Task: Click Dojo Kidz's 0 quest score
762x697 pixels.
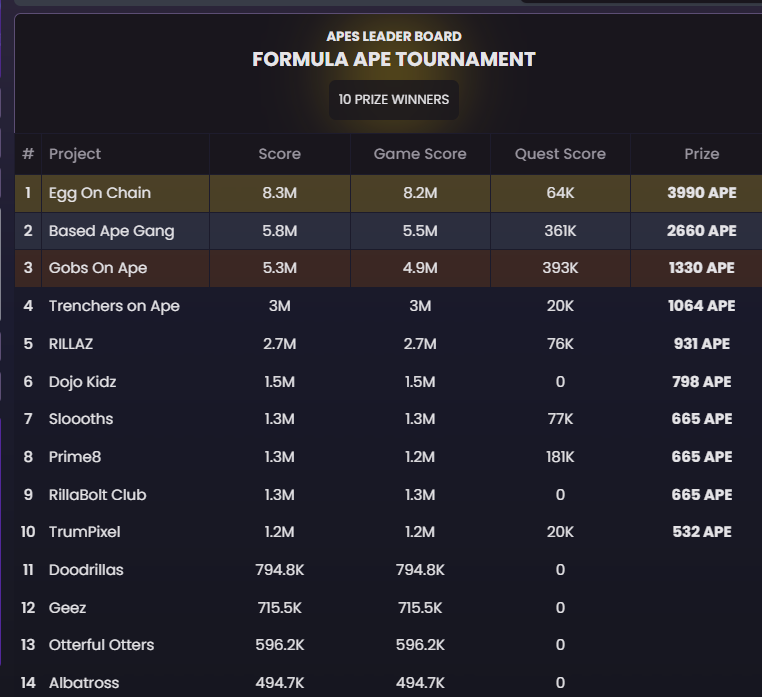Action: click(x=560, y=382)
